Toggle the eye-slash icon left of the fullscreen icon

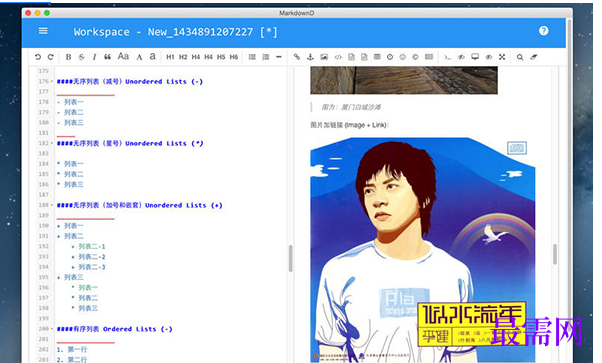coord(489,57)
